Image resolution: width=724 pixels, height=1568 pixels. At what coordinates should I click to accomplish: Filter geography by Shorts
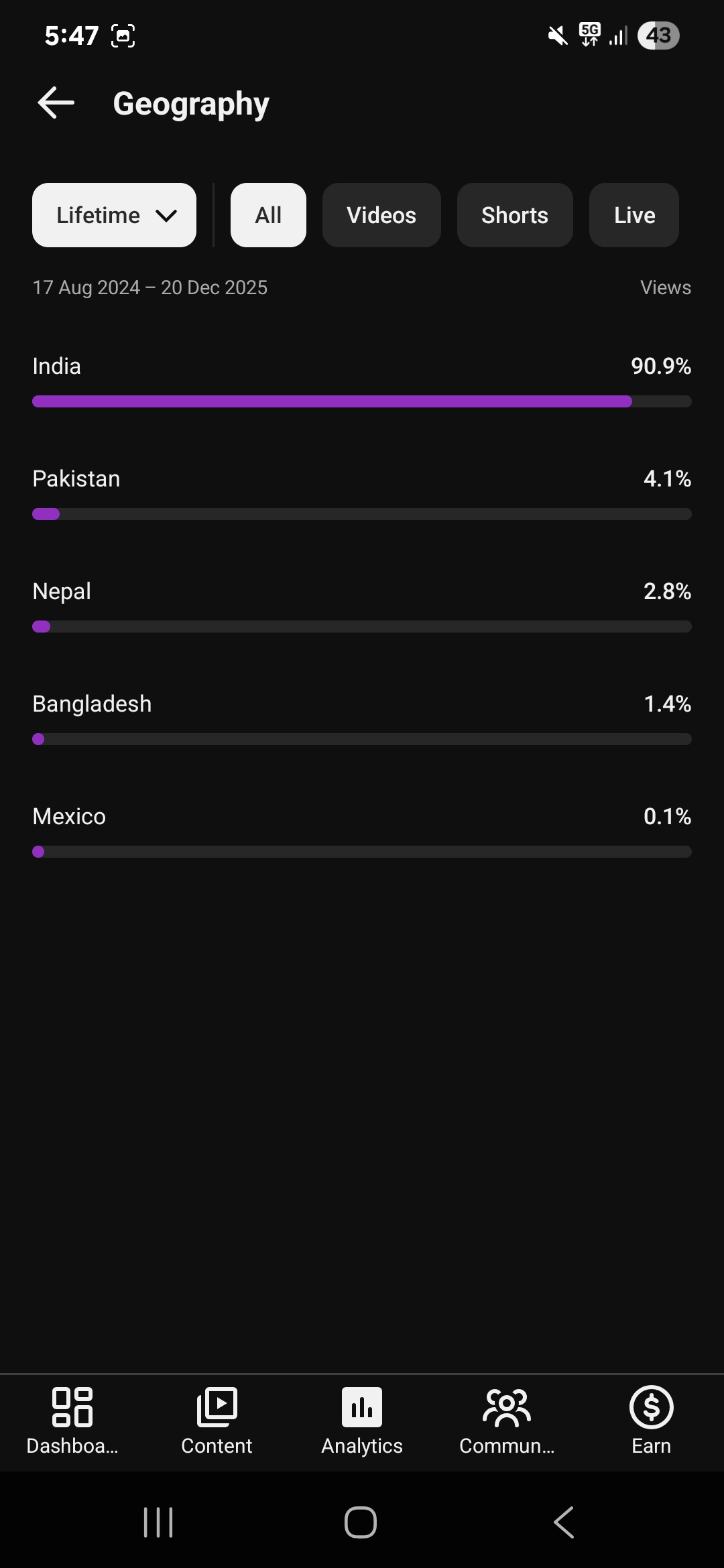click(x=515, y=215)
